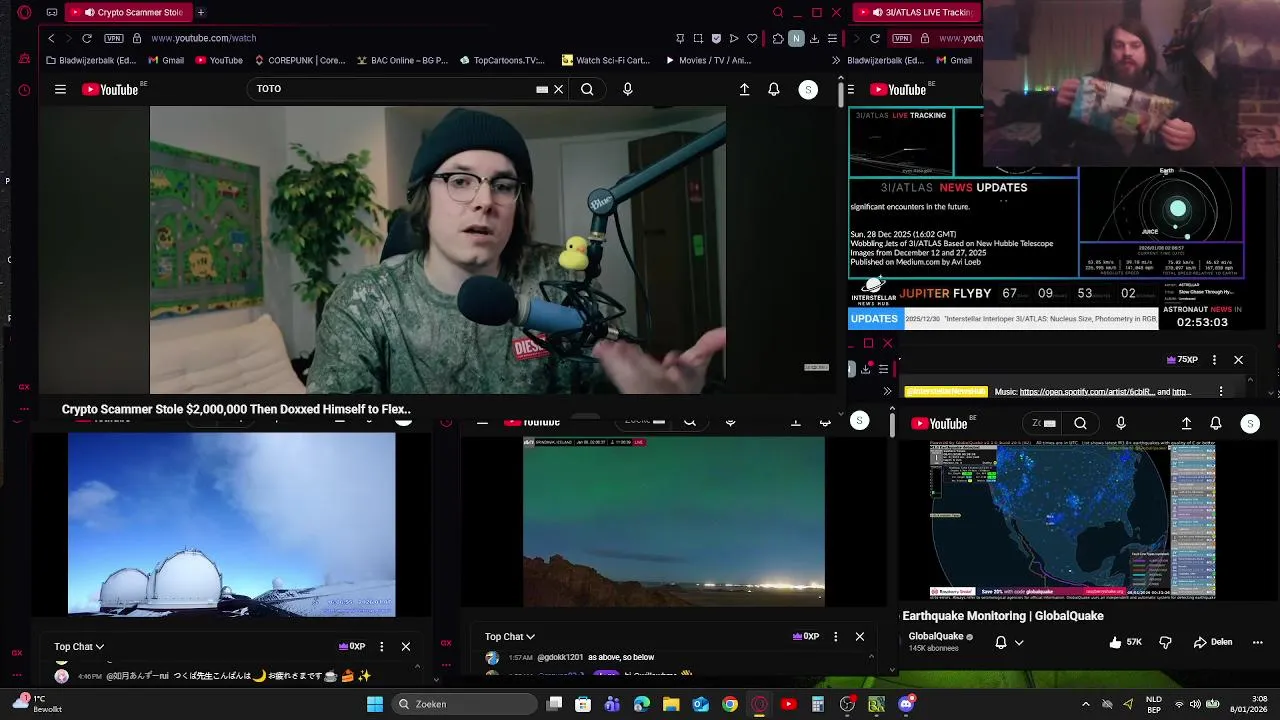Toggle the VPN badge in main address bar

pos(113,38)
